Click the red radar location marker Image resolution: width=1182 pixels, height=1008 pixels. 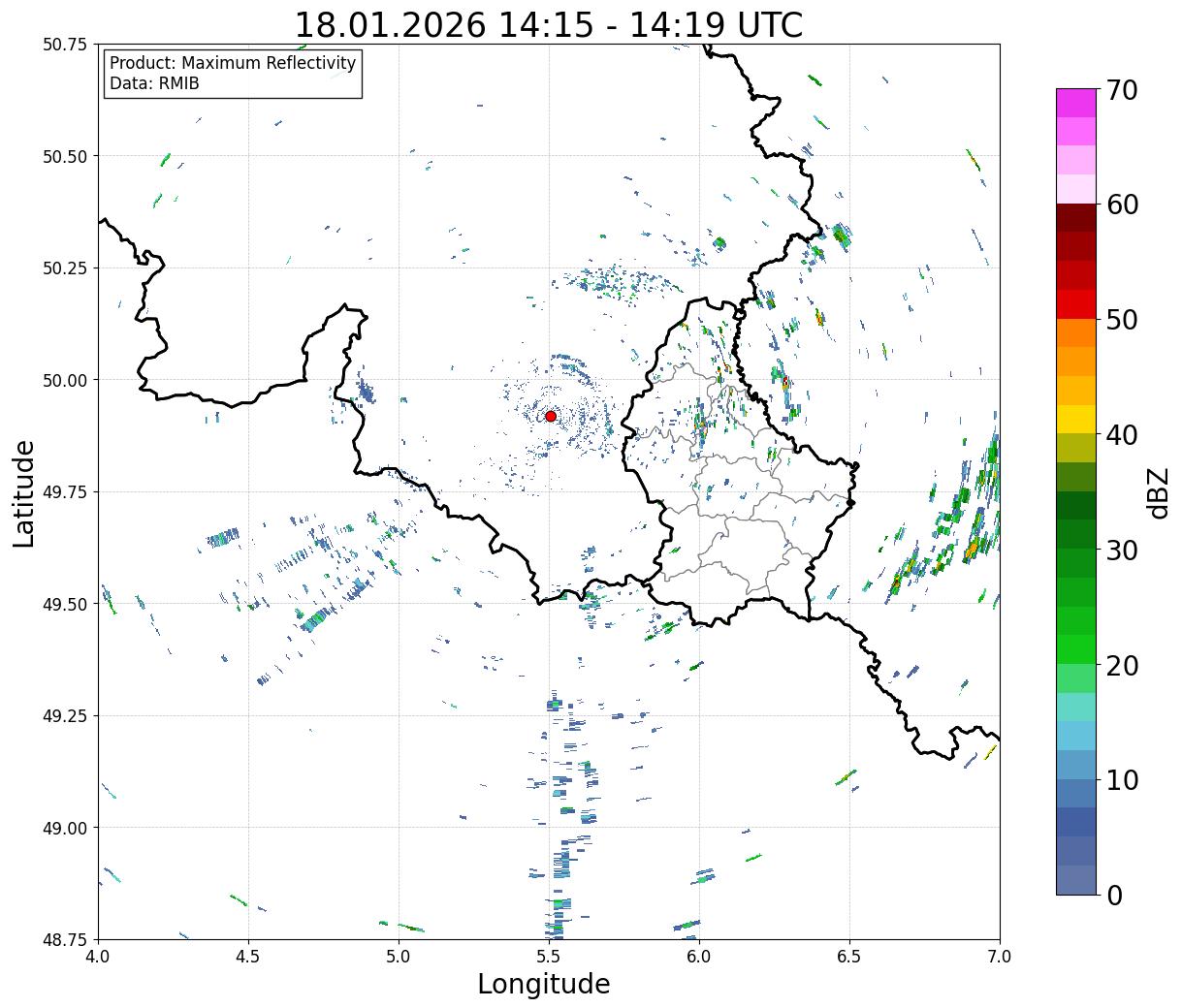click(x=551, y=416)
